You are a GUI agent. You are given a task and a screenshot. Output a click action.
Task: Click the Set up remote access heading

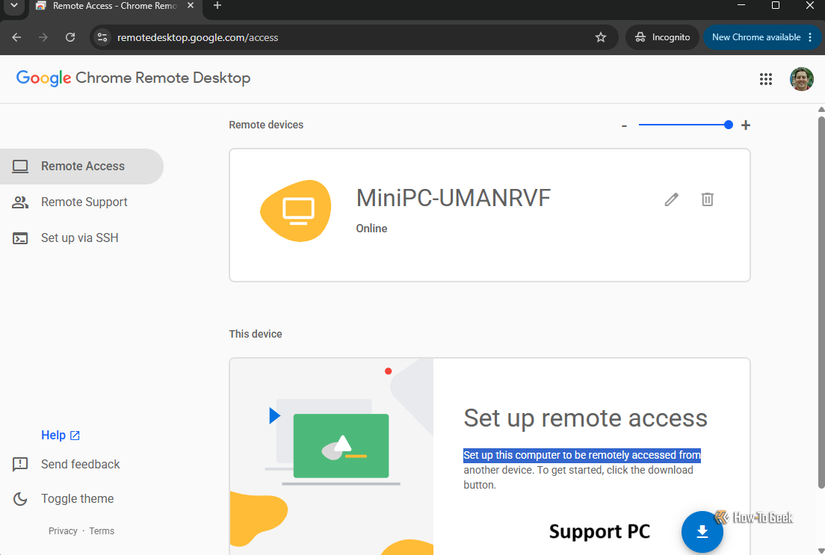[x=585, y=418]
